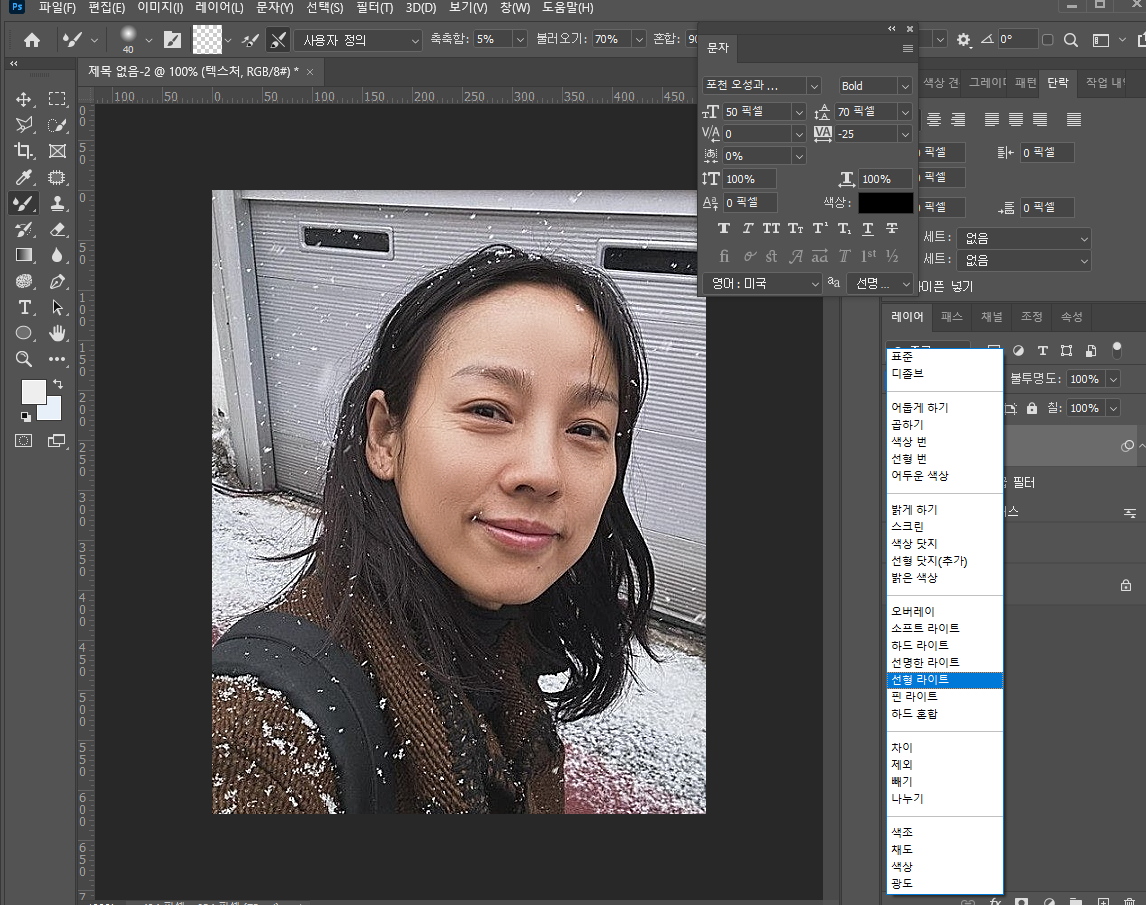This screenshot has width=1146, height=905.
Task: Pick the Eyedropper tool
Action: (x=22, y=178)
